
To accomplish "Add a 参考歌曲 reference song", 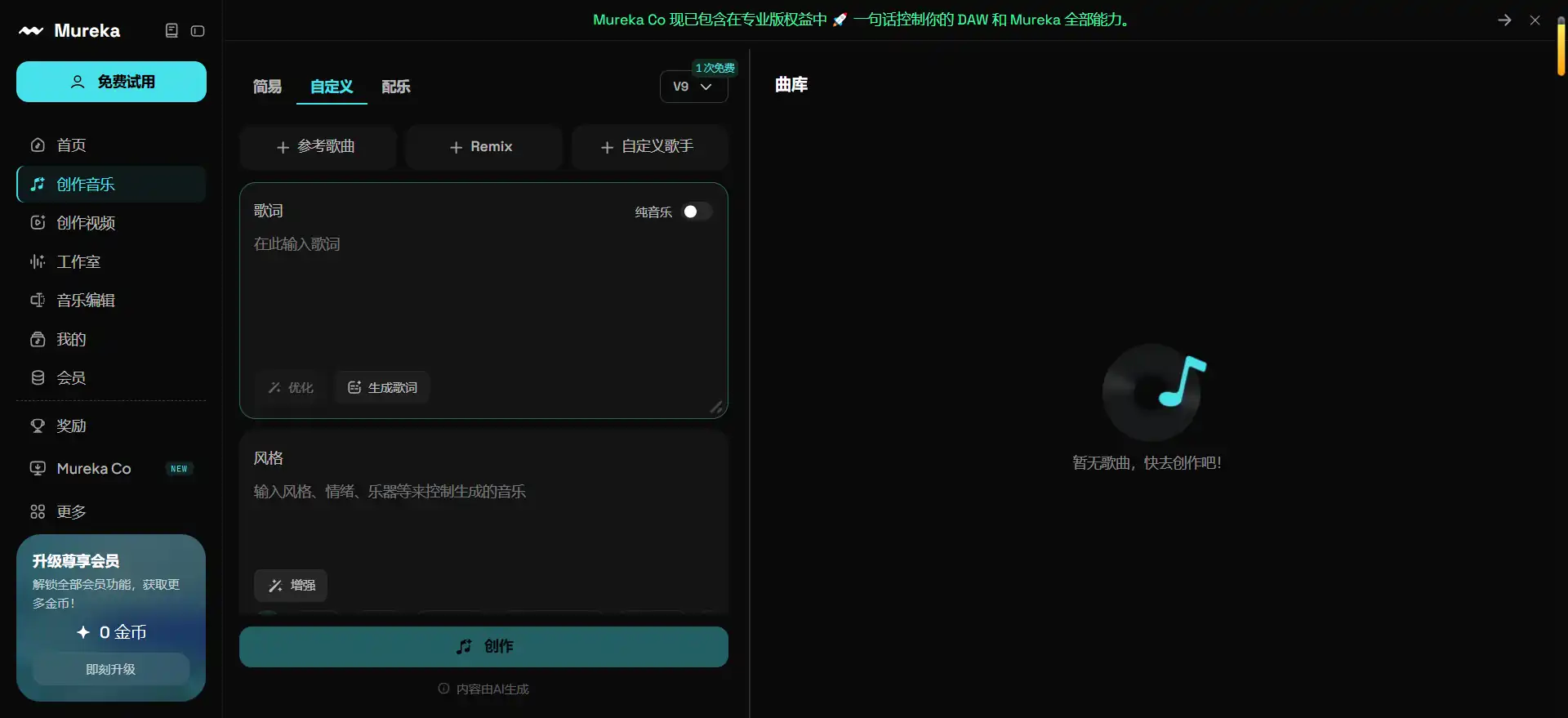I will click(x=318, y=147).
